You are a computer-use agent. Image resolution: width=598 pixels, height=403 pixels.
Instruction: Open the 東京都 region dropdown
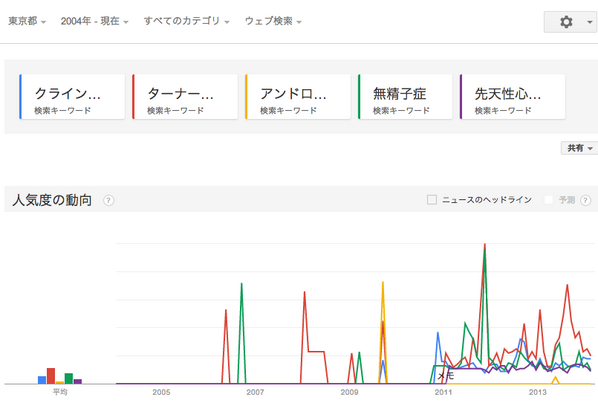coord(27,21)
